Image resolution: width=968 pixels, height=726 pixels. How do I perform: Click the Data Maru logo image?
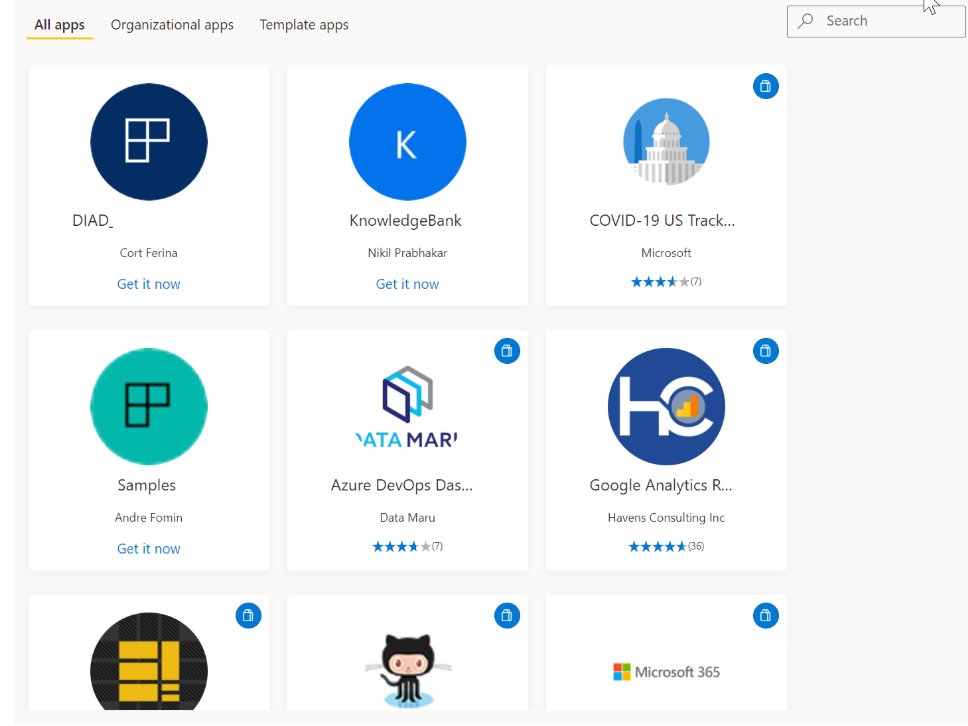pyautogui.click(x=407, y=406)
